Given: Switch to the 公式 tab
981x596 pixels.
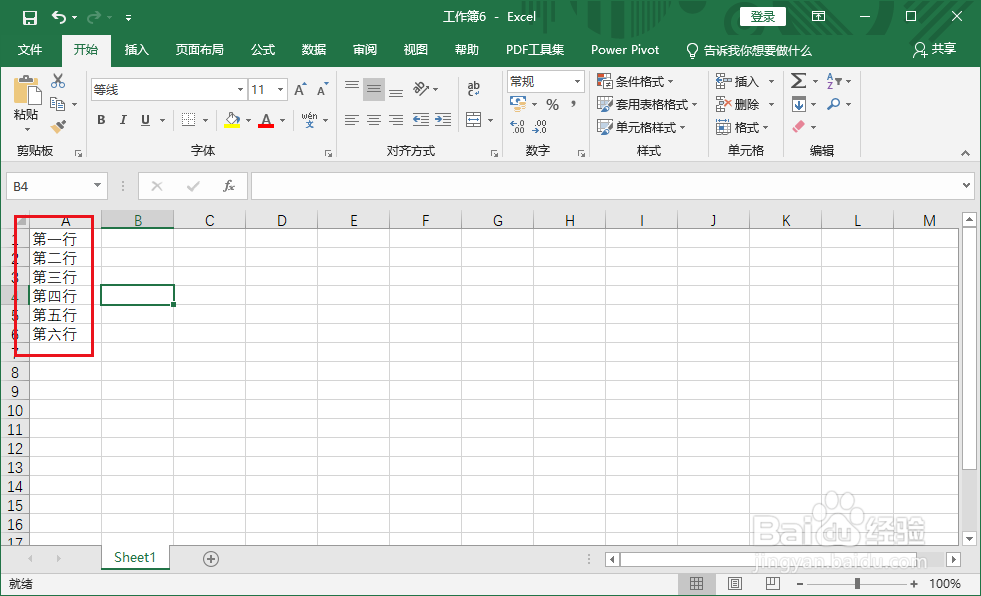Looking at the screenshot, I should (x=263, y=50).
